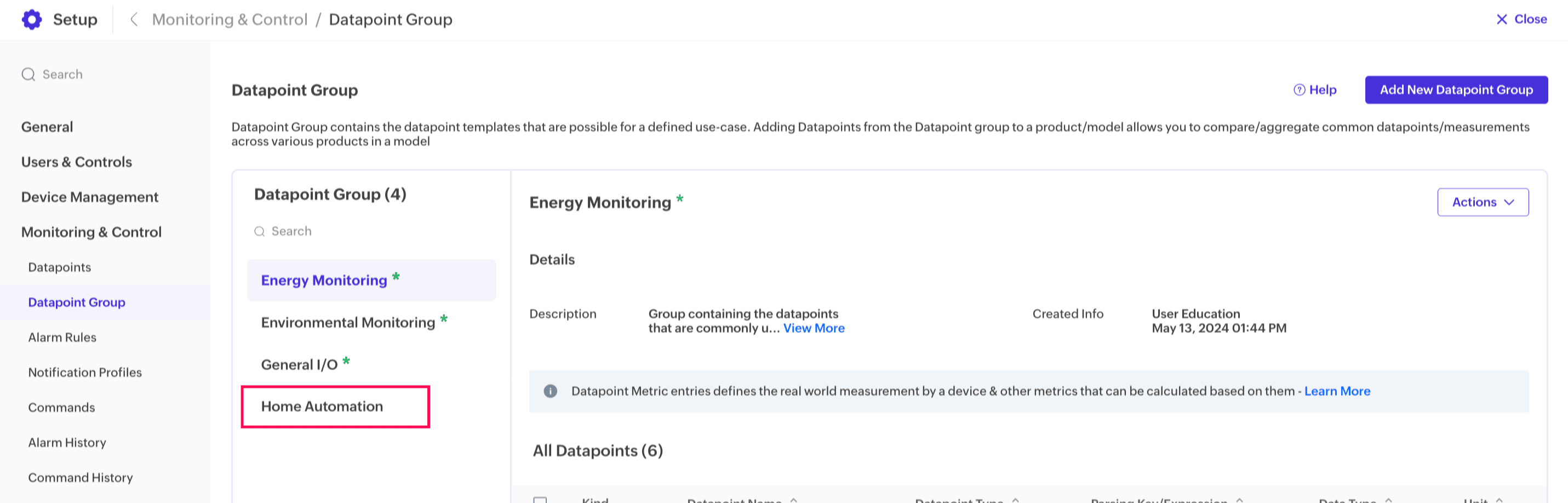Click the info icon in the metric banner
This screenshot has width=1568, height=503.
click(x=550, y=391)
